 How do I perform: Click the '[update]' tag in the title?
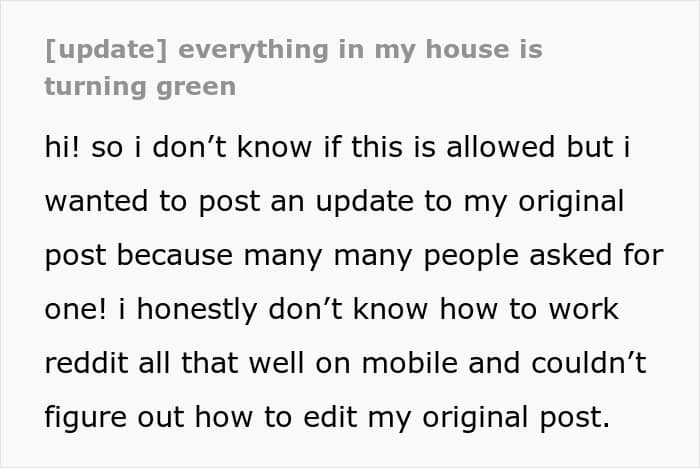coord(106,50)
